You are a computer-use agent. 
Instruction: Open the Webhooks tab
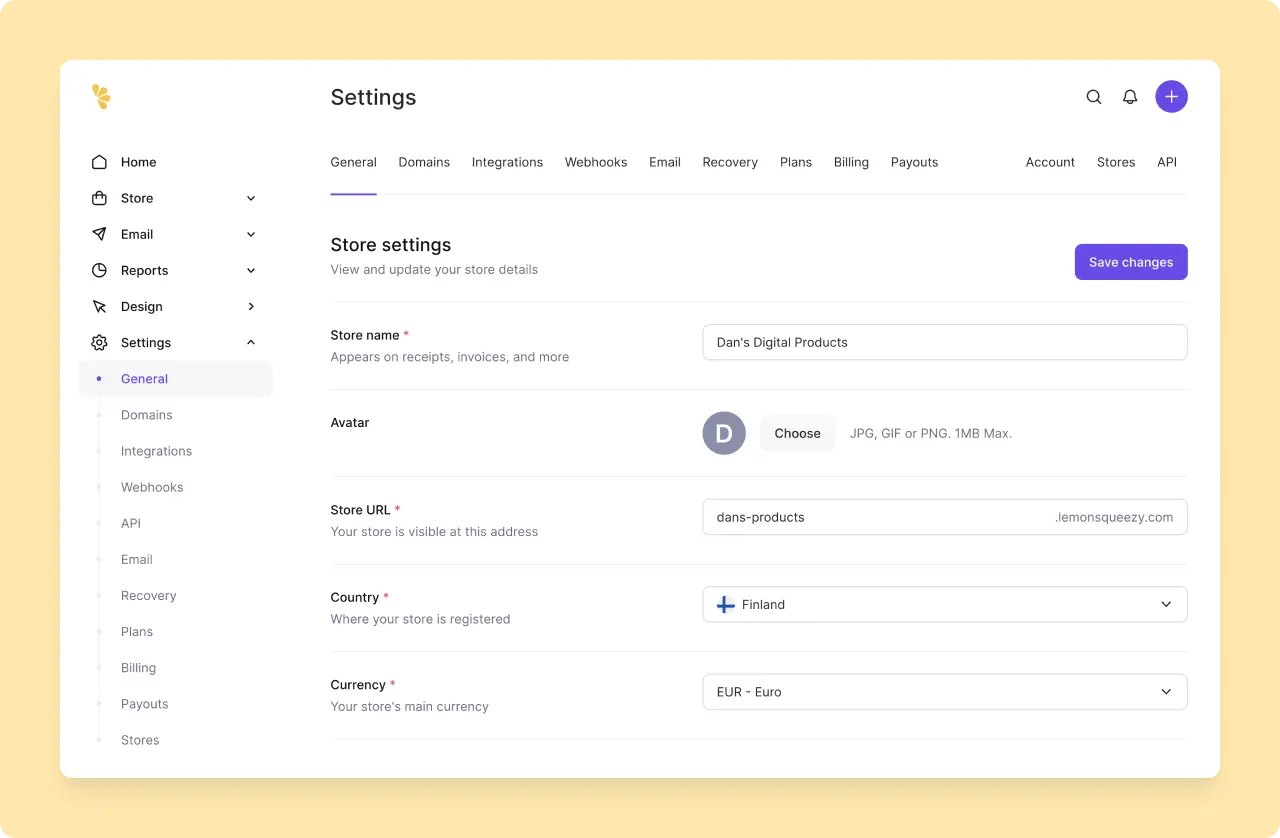(x=596, y=161)
